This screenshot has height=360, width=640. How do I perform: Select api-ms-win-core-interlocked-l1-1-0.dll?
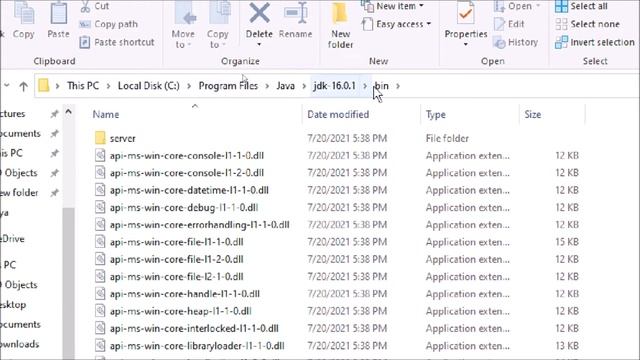(x=194, y=328)
